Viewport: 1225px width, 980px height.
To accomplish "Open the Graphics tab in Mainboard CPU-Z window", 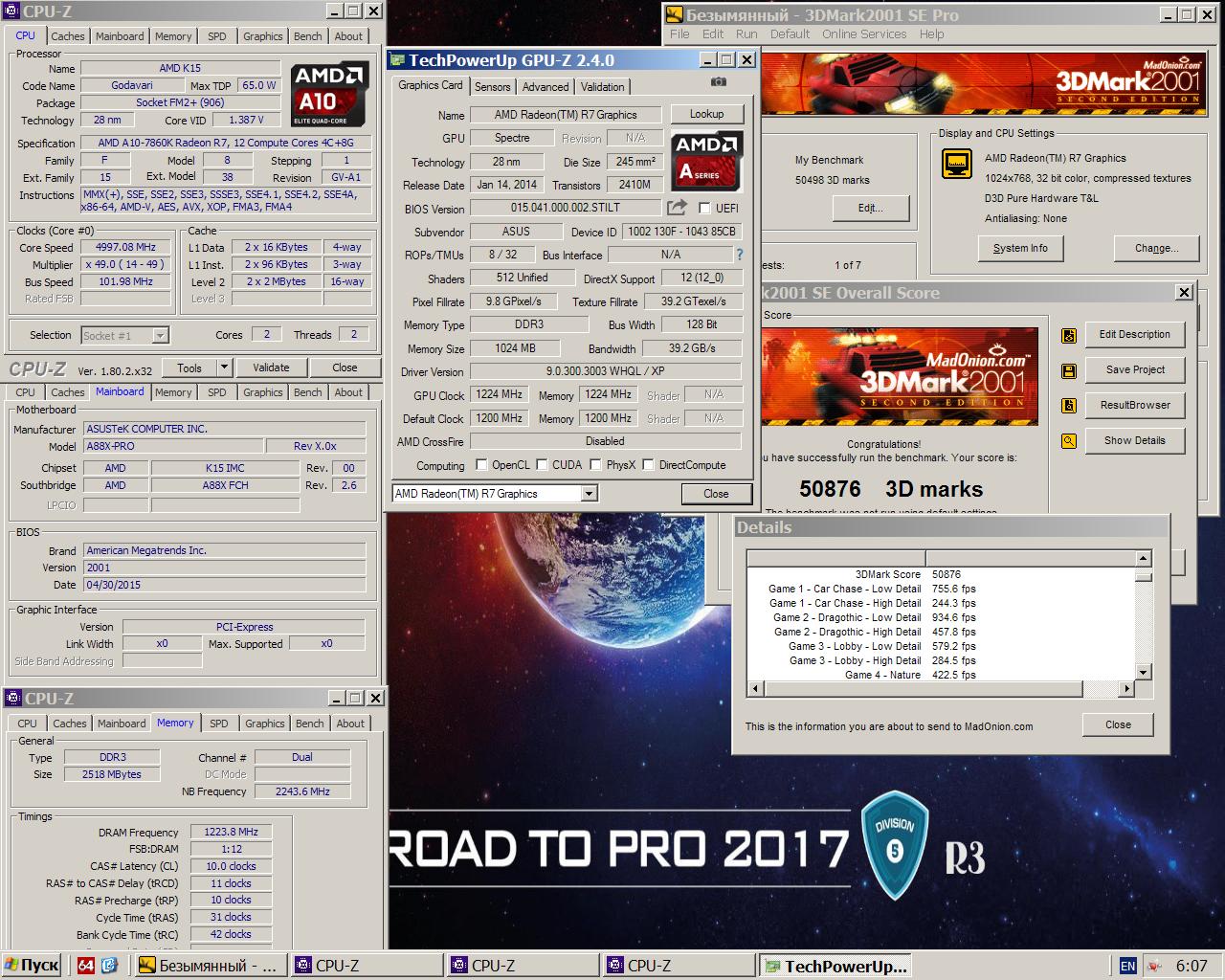I will pos(263,392).
